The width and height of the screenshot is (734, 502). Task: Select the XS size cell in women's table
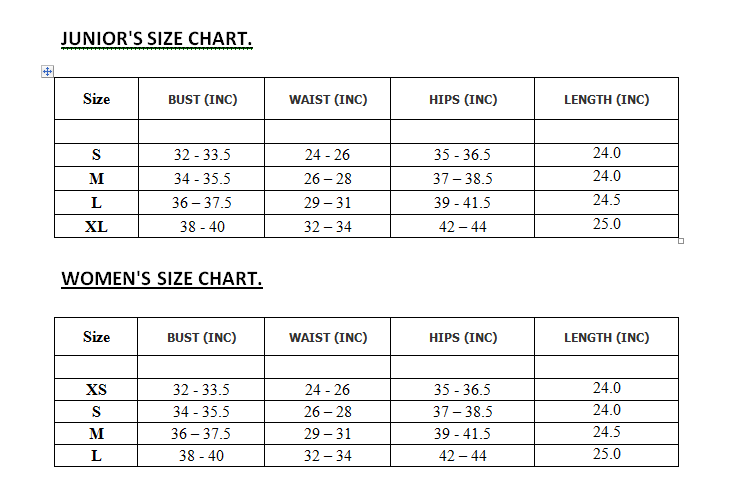point(96,390)
